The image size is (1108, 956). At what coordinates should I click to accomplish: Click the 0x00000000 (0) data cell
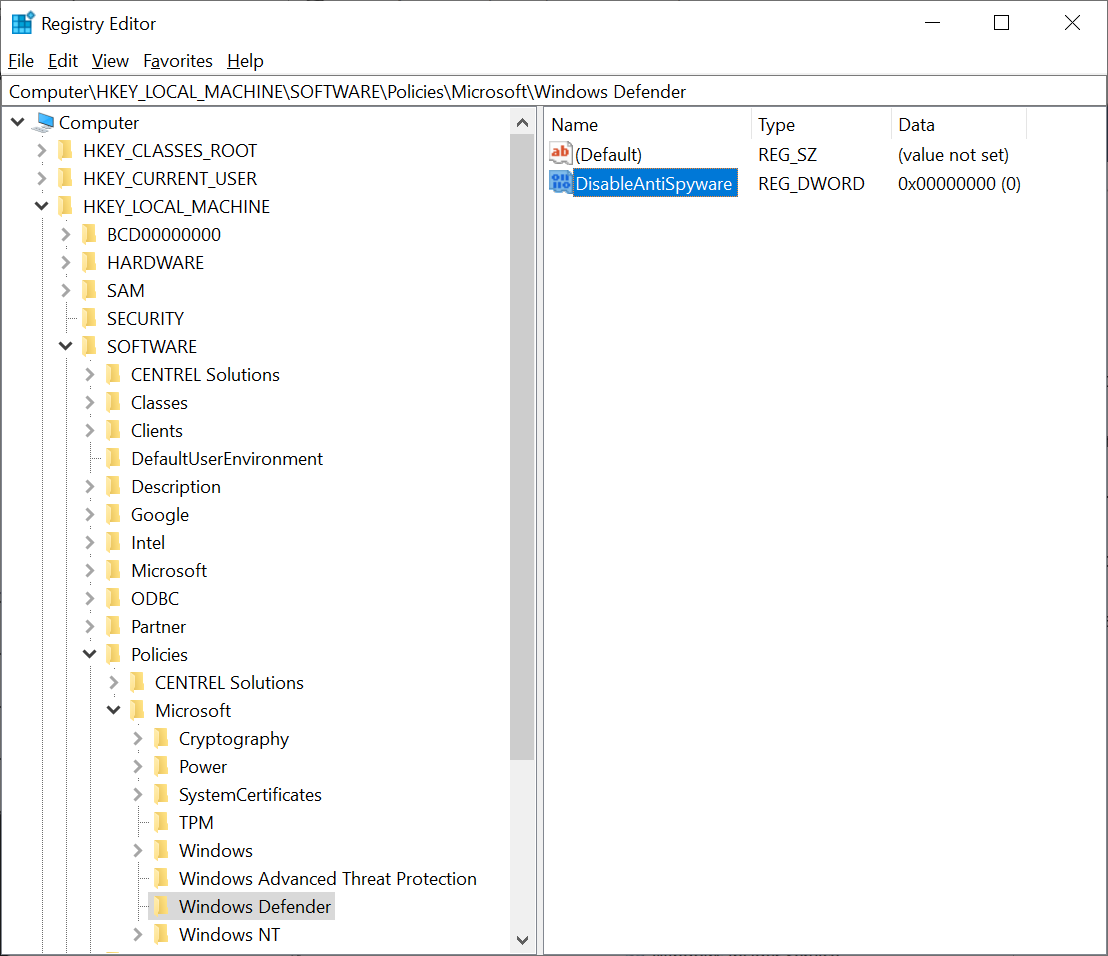959,184
